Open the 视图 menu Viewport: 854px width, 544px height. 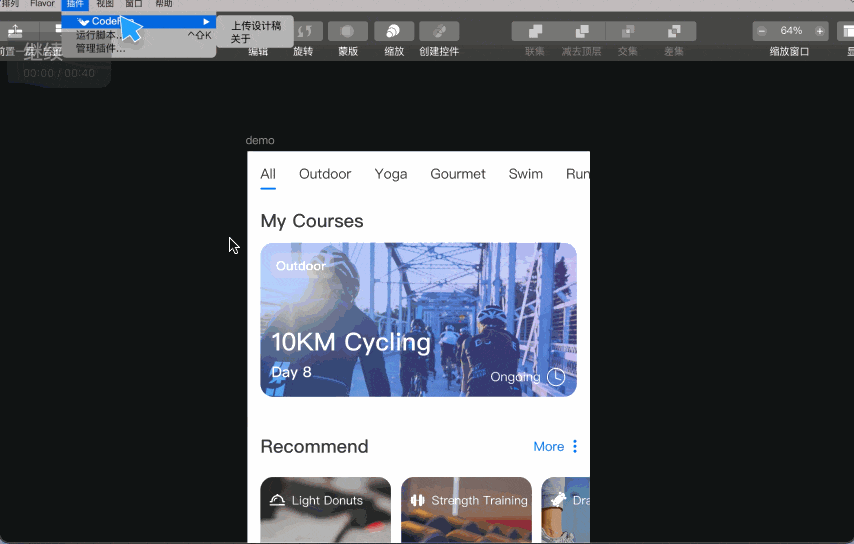click(x=105, y=4)
